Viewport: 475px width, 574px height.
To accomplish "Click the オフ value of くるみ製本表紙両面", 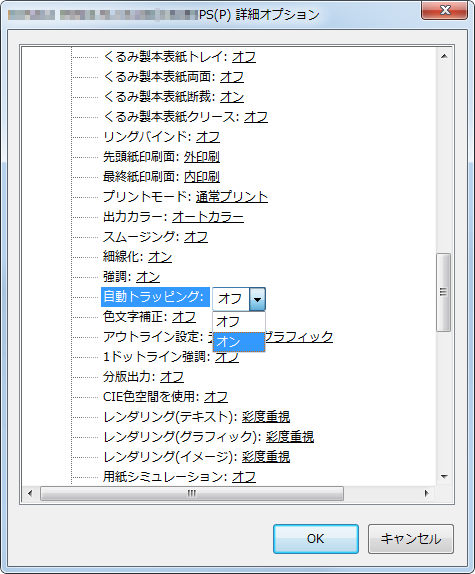I will coord(232,77).
